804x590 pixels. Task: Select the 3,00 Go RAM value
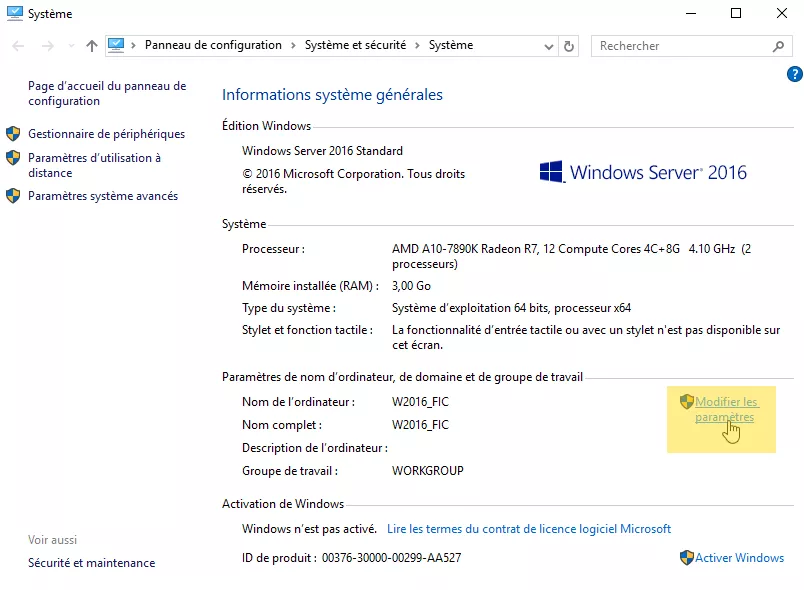[x=411, y=286]
